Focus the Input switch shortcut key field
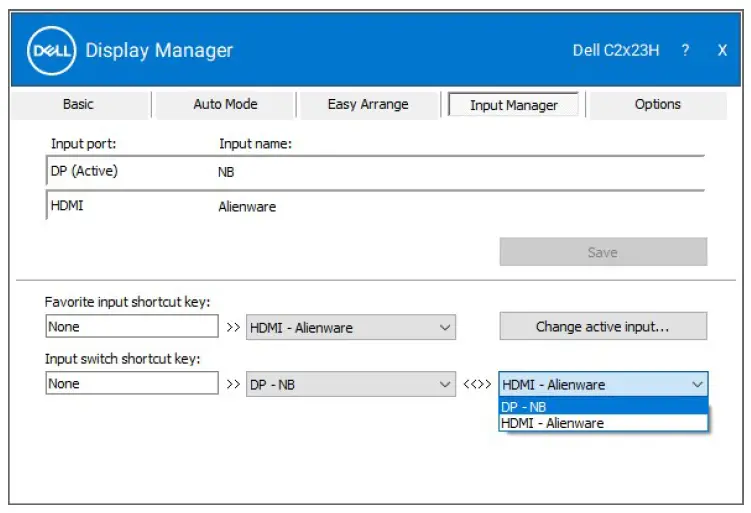The width and height of the screenshot is (751, 513). pos(132,383)
